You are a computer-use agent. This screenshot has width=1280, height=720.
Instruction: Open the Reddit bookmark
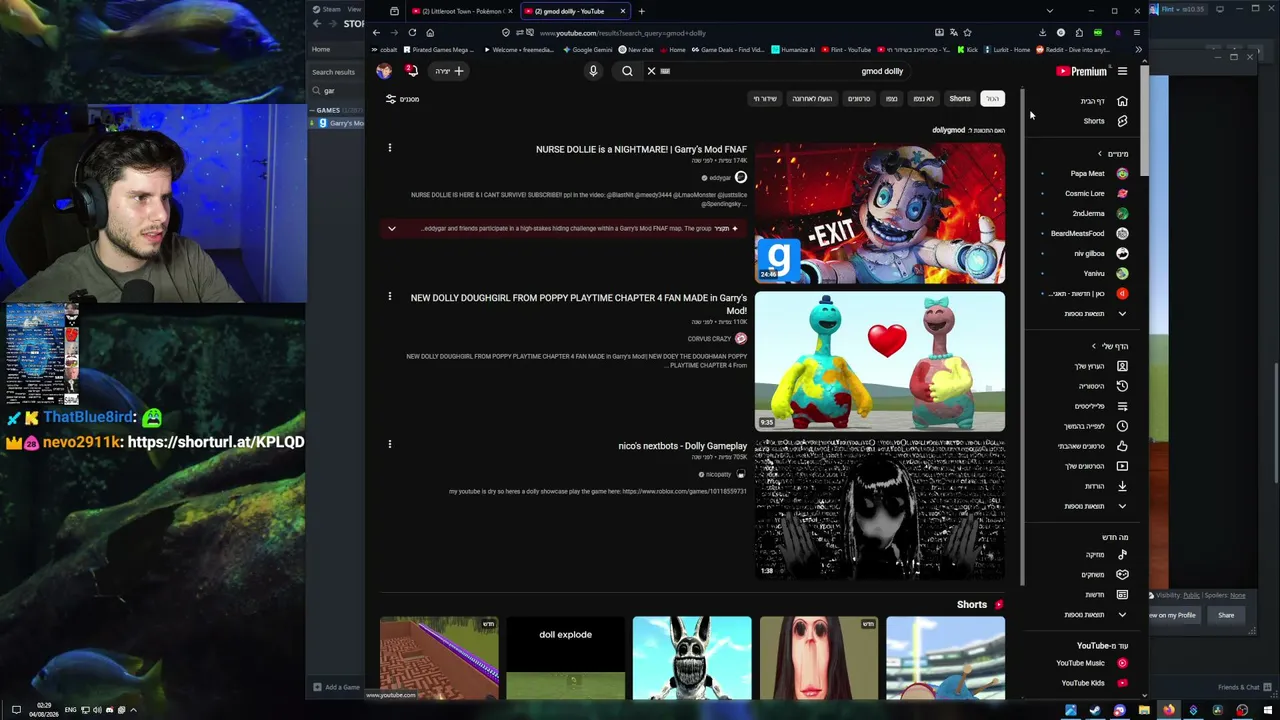pos(1073,50)
